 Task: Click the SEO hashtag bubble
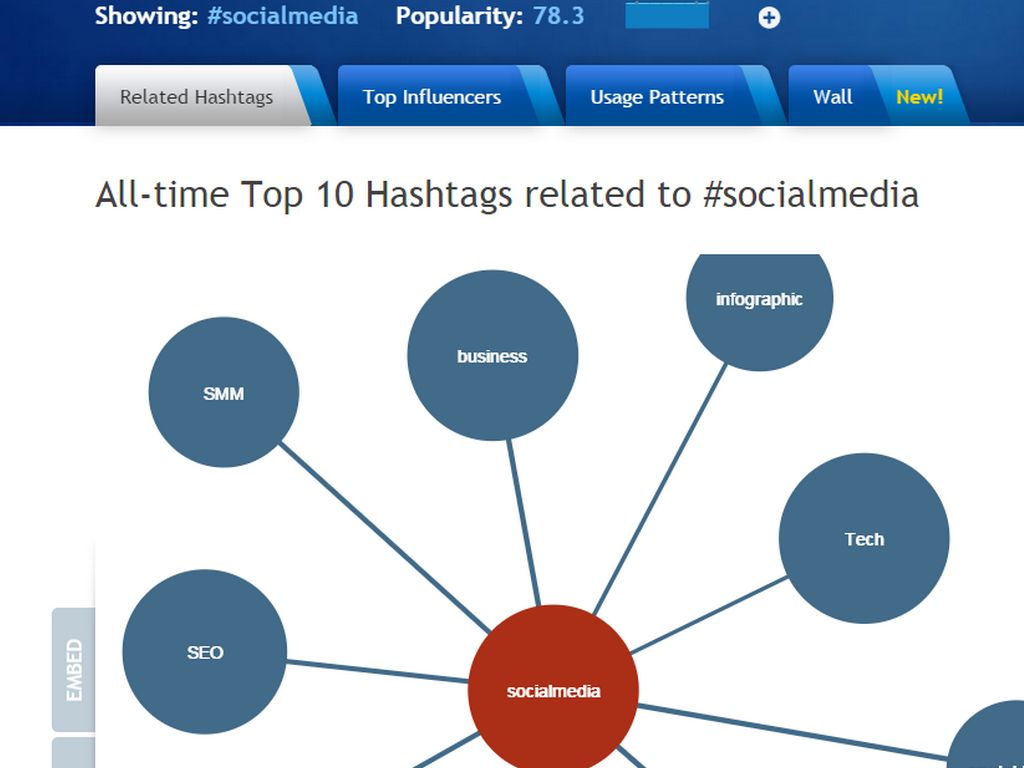point(205,652)
